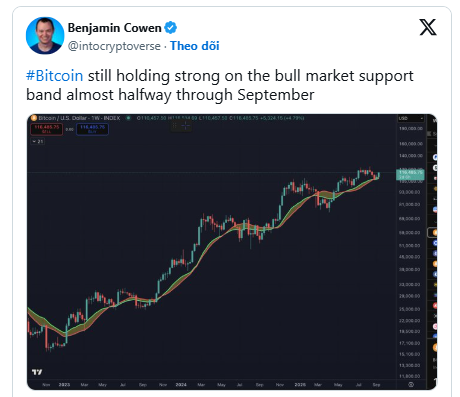
Task: Click the red SELL price button
Action: pos(46,129)
